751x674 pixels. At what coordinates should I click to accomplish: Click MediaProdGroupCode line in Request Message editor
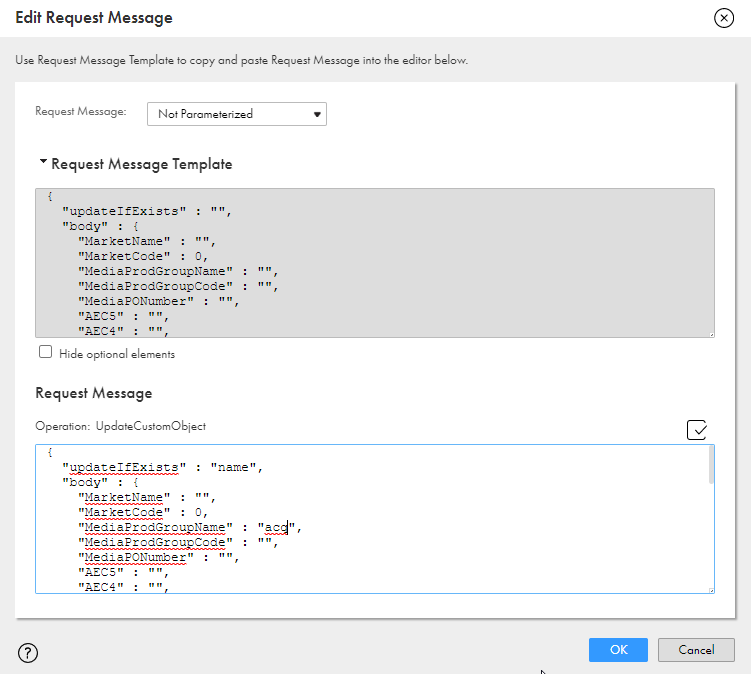(178, 542)
